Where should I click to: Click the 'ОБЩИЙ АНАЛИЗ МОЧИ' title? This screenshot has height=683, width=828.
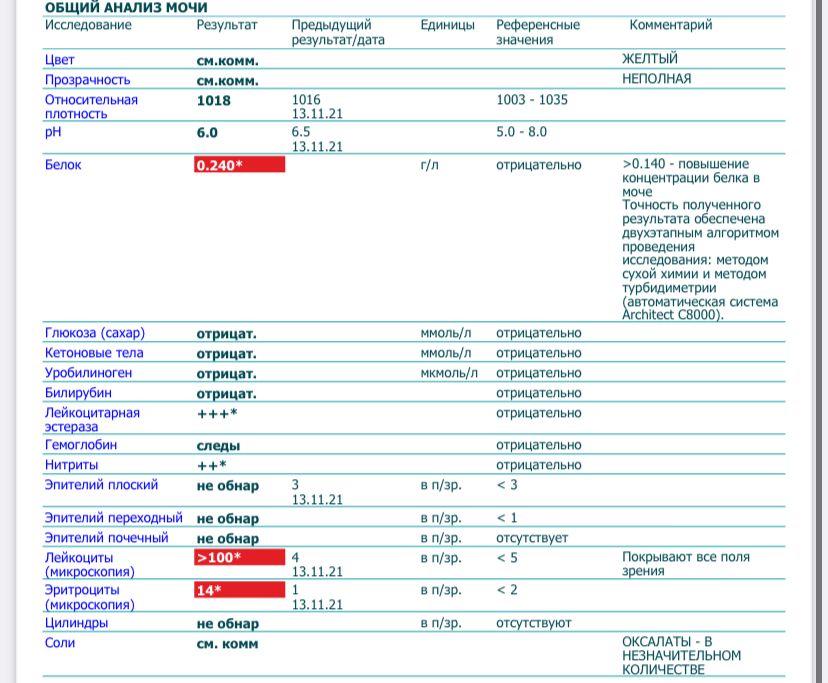[126, 7]
